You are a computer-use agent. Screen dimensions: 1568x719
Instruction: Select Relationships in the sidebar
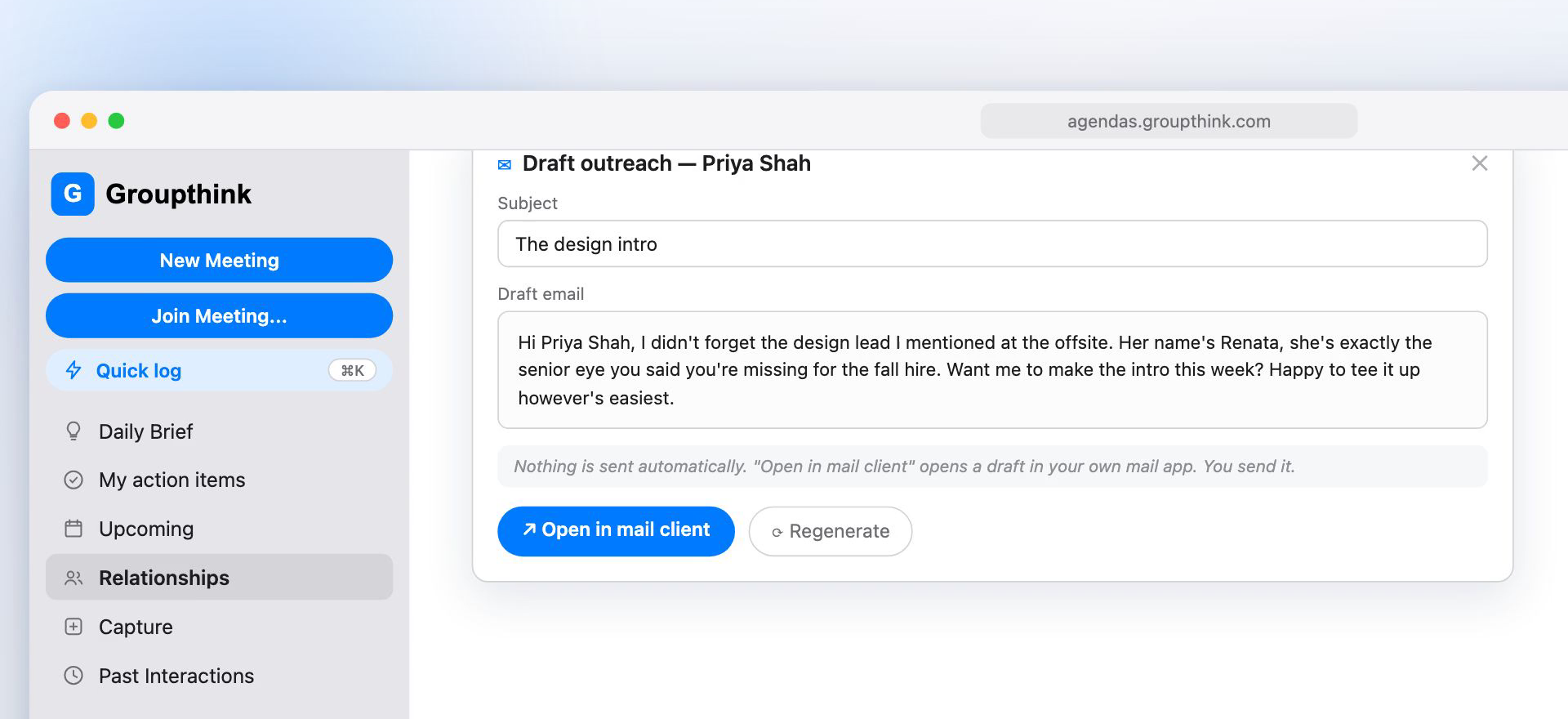219,577
